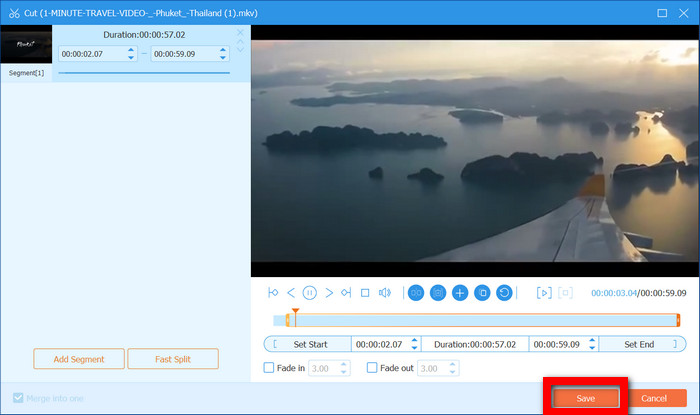Click the right trim handle on timeline
Image resolution: width=700 pixels, height=415 pixels.
click(x=678, y=320)
